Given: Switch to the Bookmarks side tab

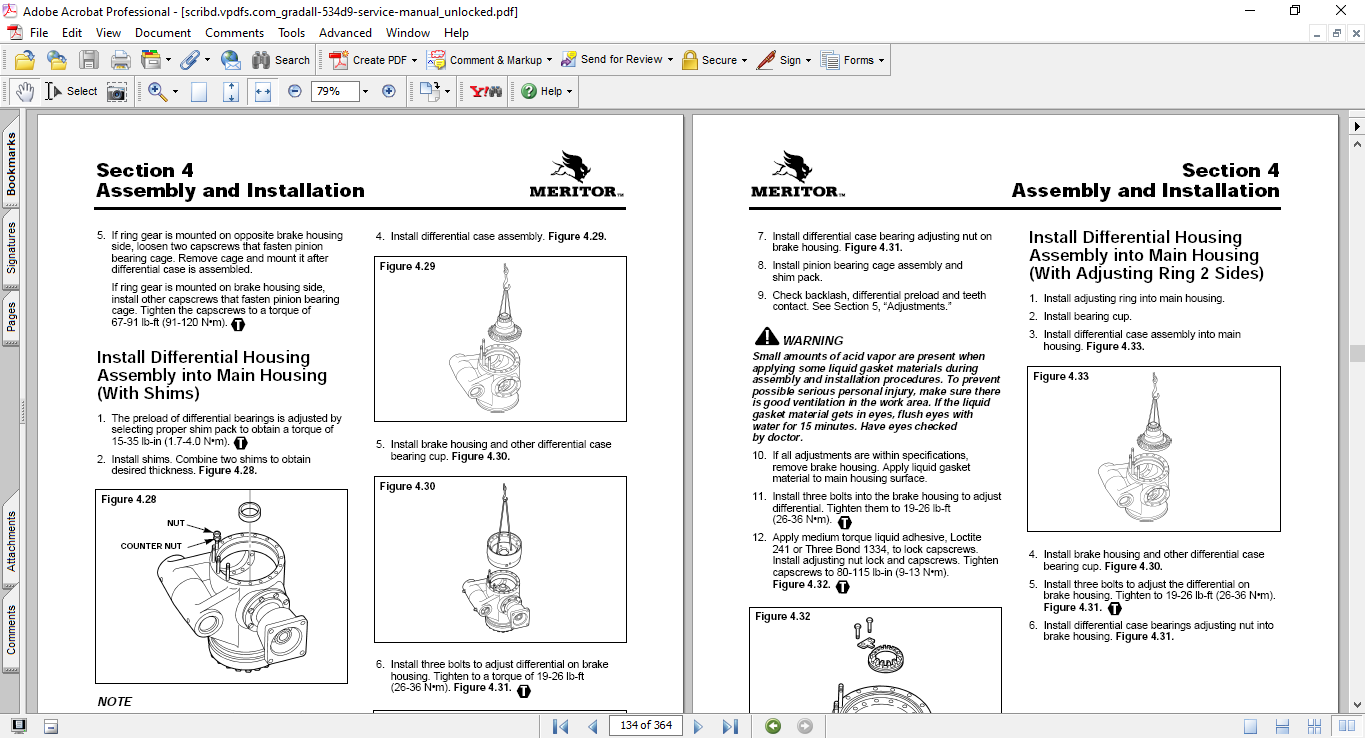Looking at the screenshot, I should click(x=11, y=166).
